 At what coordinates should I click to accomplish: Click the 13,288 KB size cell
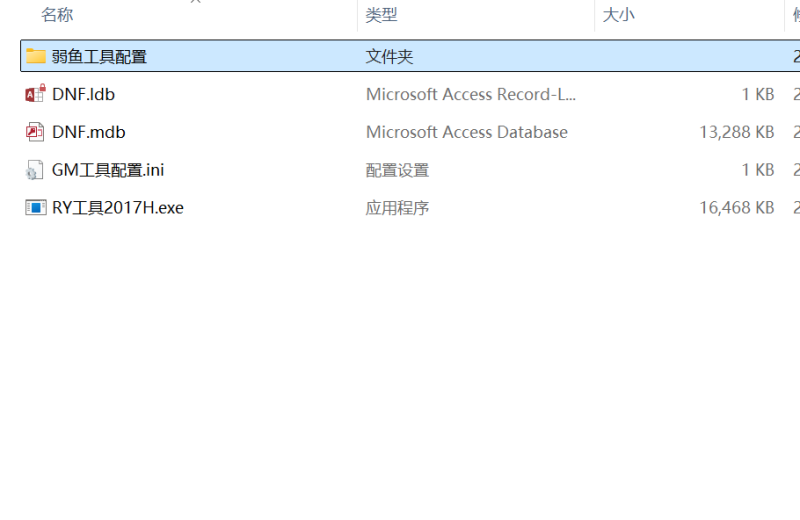737,132
